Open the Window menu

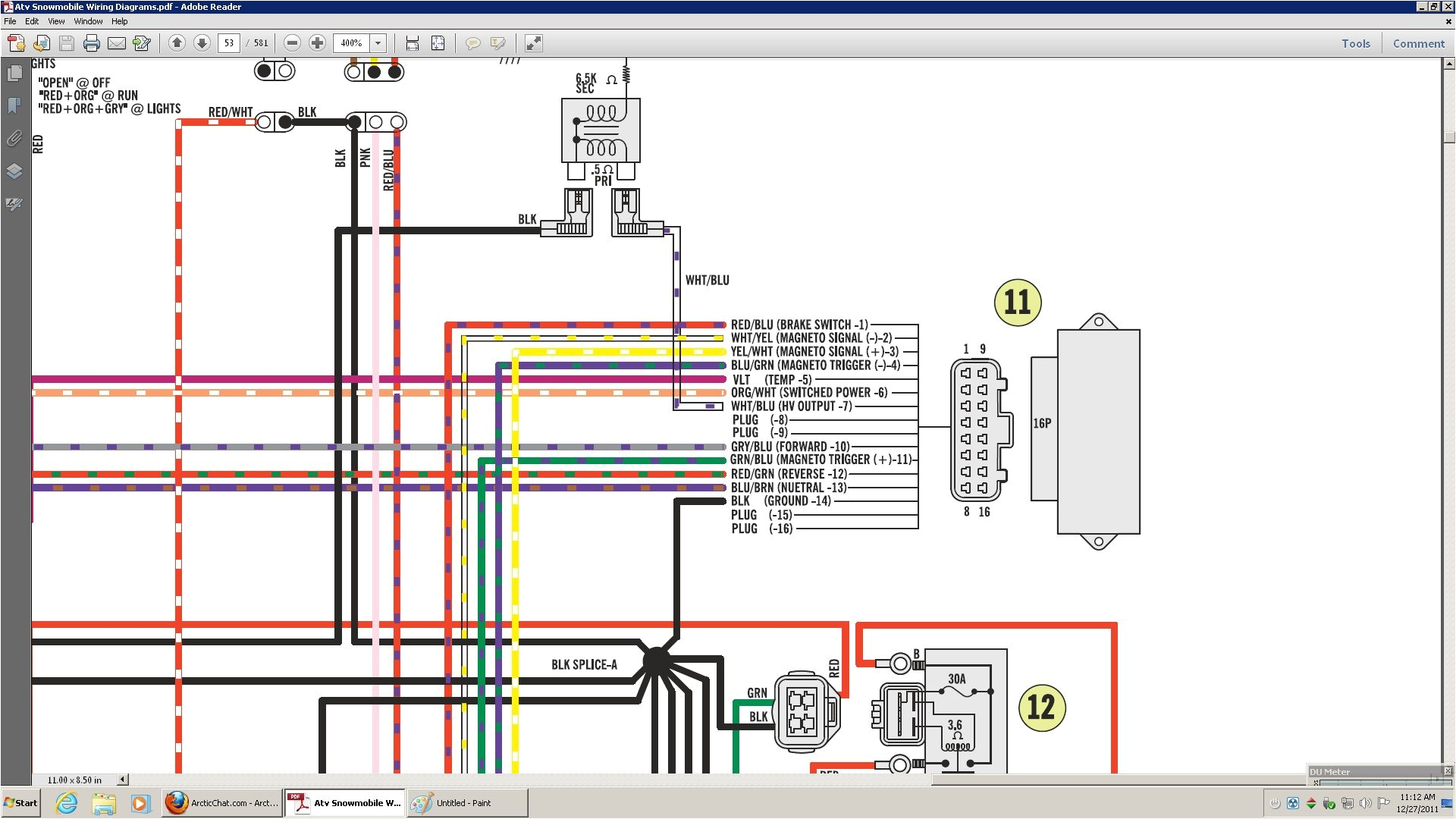89,21
